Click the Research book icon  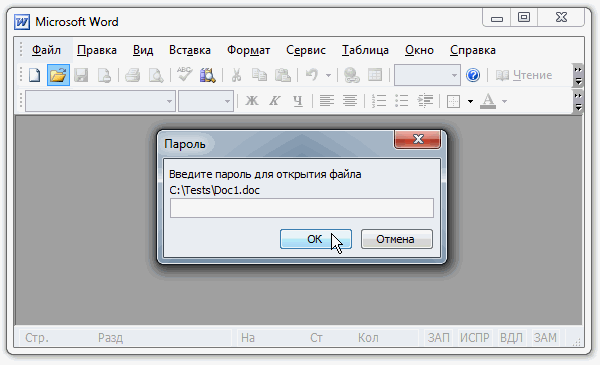tap(208, 75)
